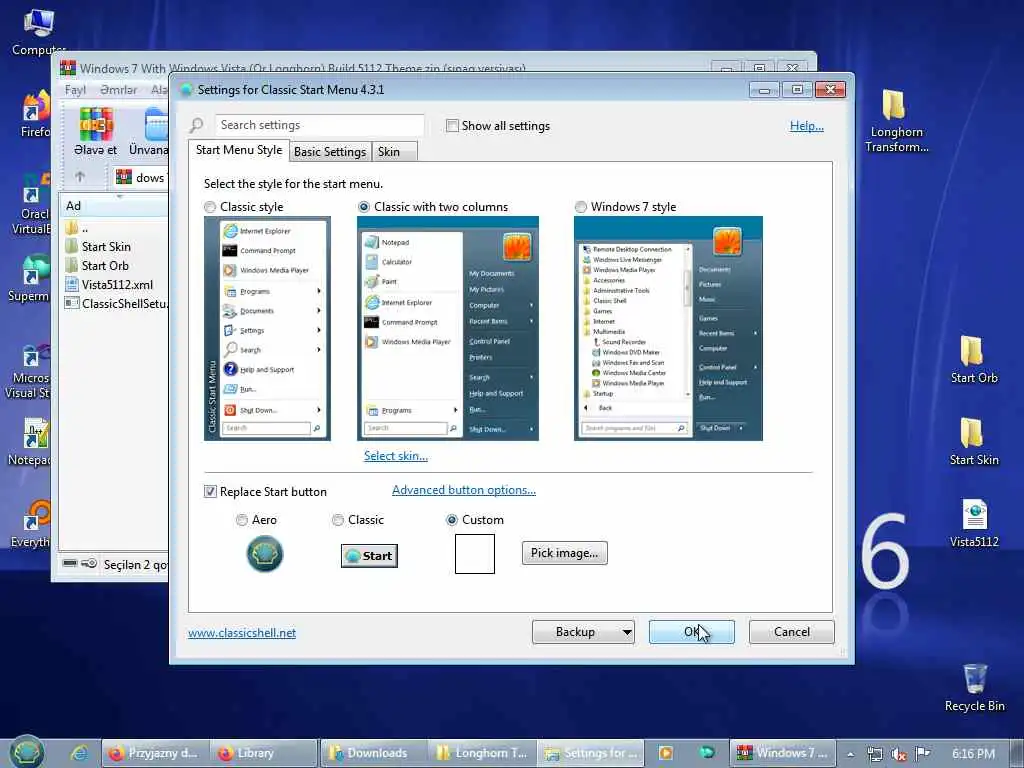Click the Aero shell orb button image
The height and width of the screenshot is (768, 1024).
pyautogui.click(x=264, y=554)
